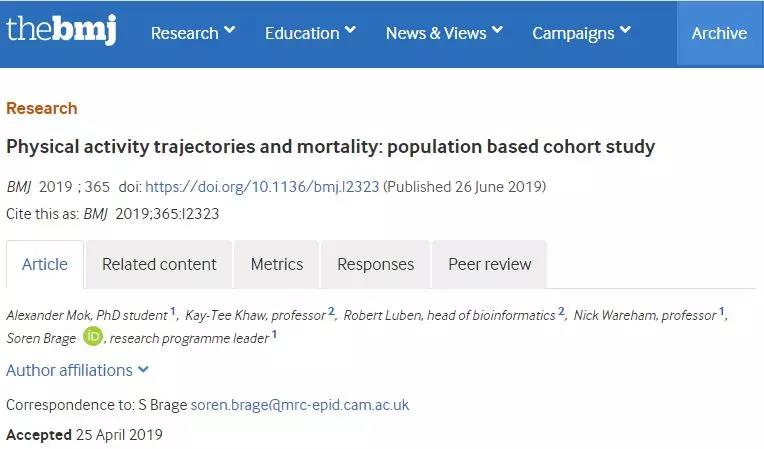Viewport: 764px width, 449px height.
Task: Switch to the Article tab
Action: click(45, 264)
